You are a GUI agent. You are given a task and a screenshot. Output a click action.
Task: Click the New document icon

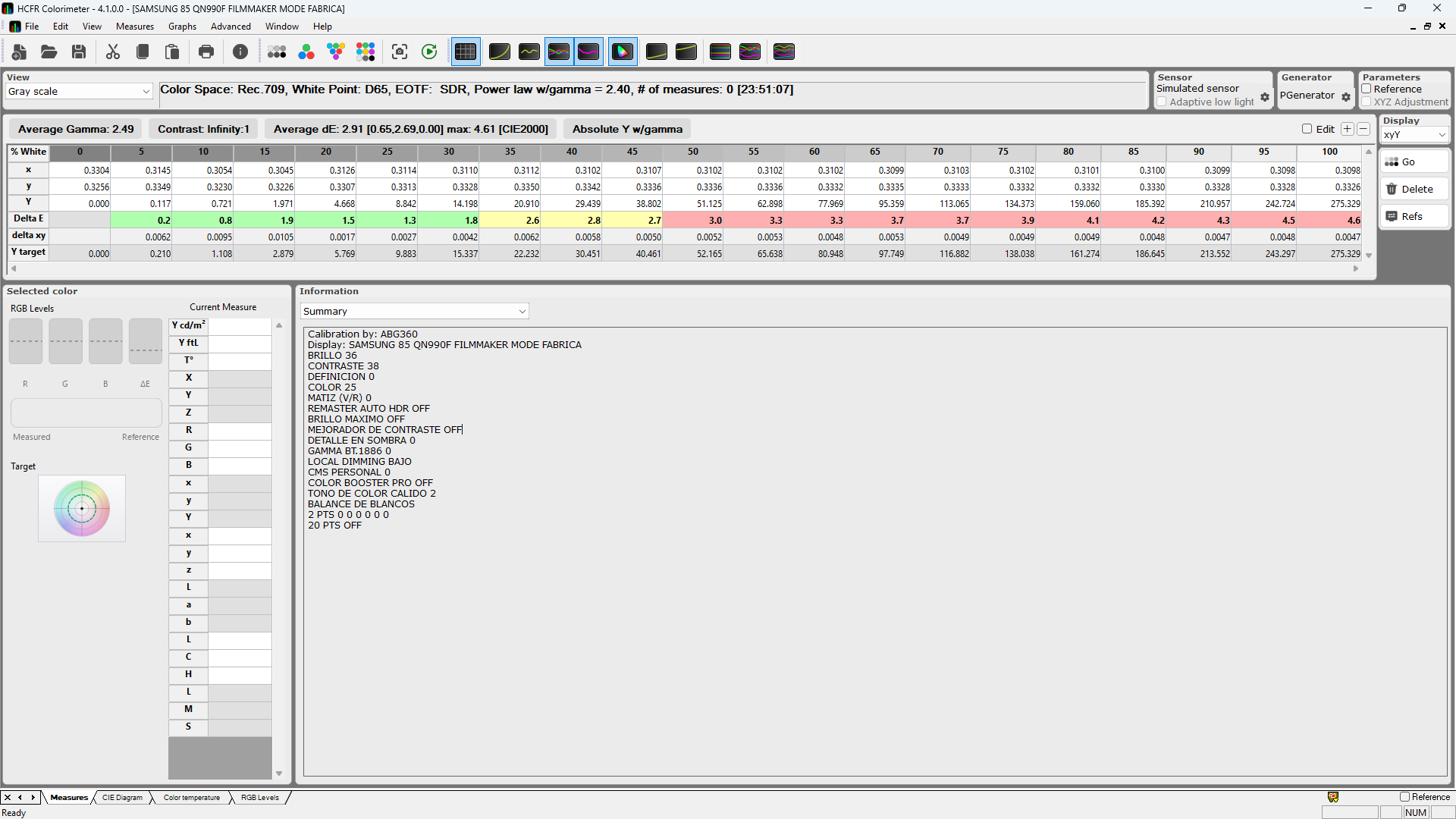pos(20,52)
